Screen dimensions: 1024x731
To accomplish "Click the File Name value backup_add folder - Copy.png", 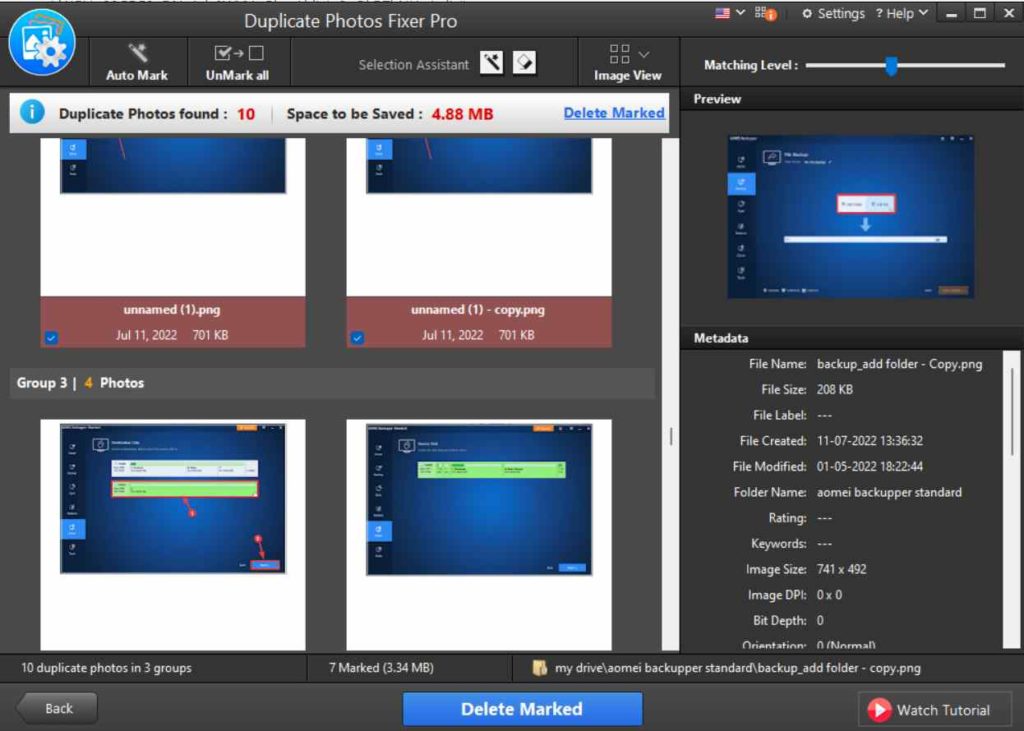I will [x=899, y=364].
